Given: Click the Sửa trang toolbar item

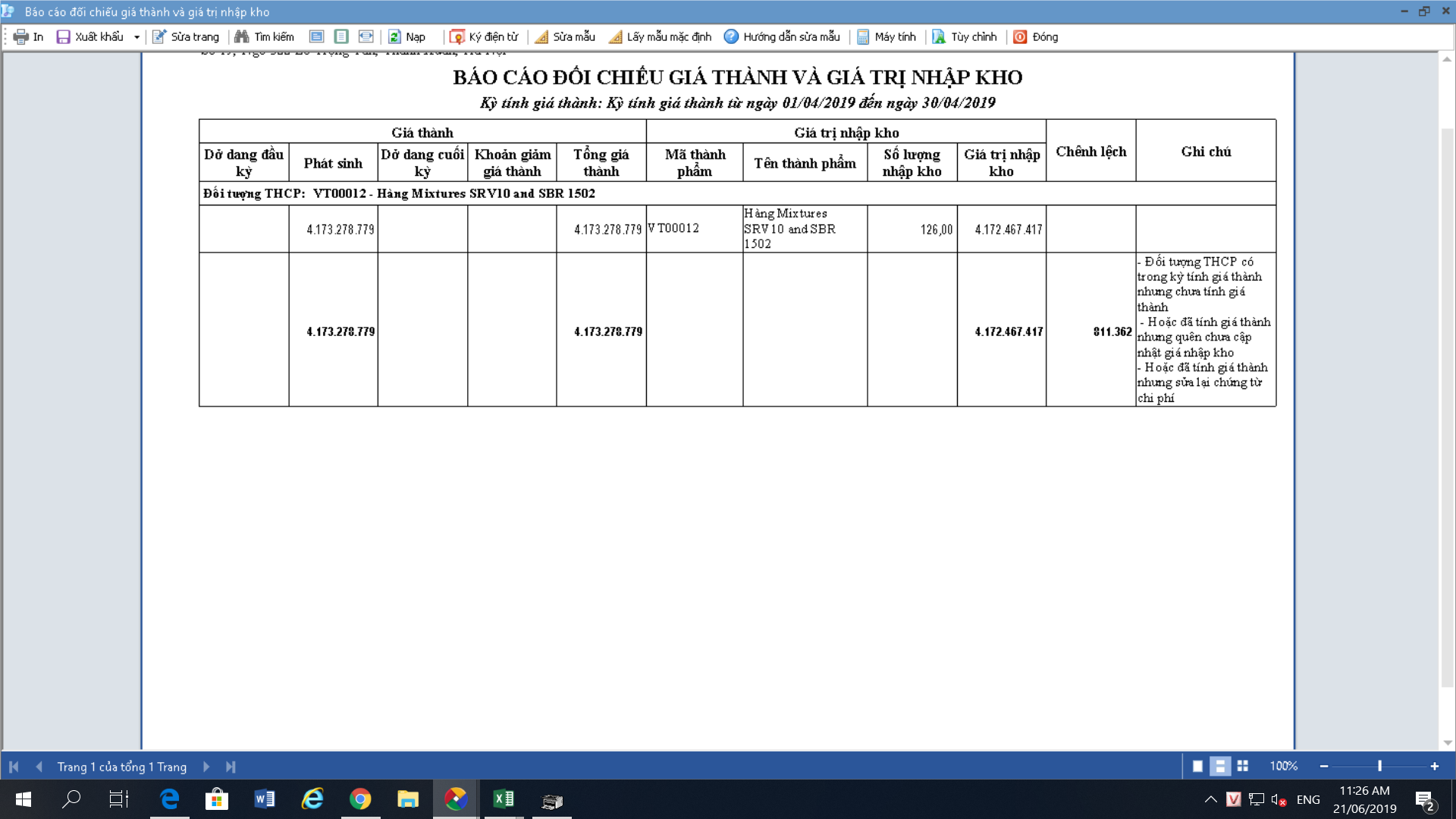Looking at the screenshot, I should [x=186, y=36].
